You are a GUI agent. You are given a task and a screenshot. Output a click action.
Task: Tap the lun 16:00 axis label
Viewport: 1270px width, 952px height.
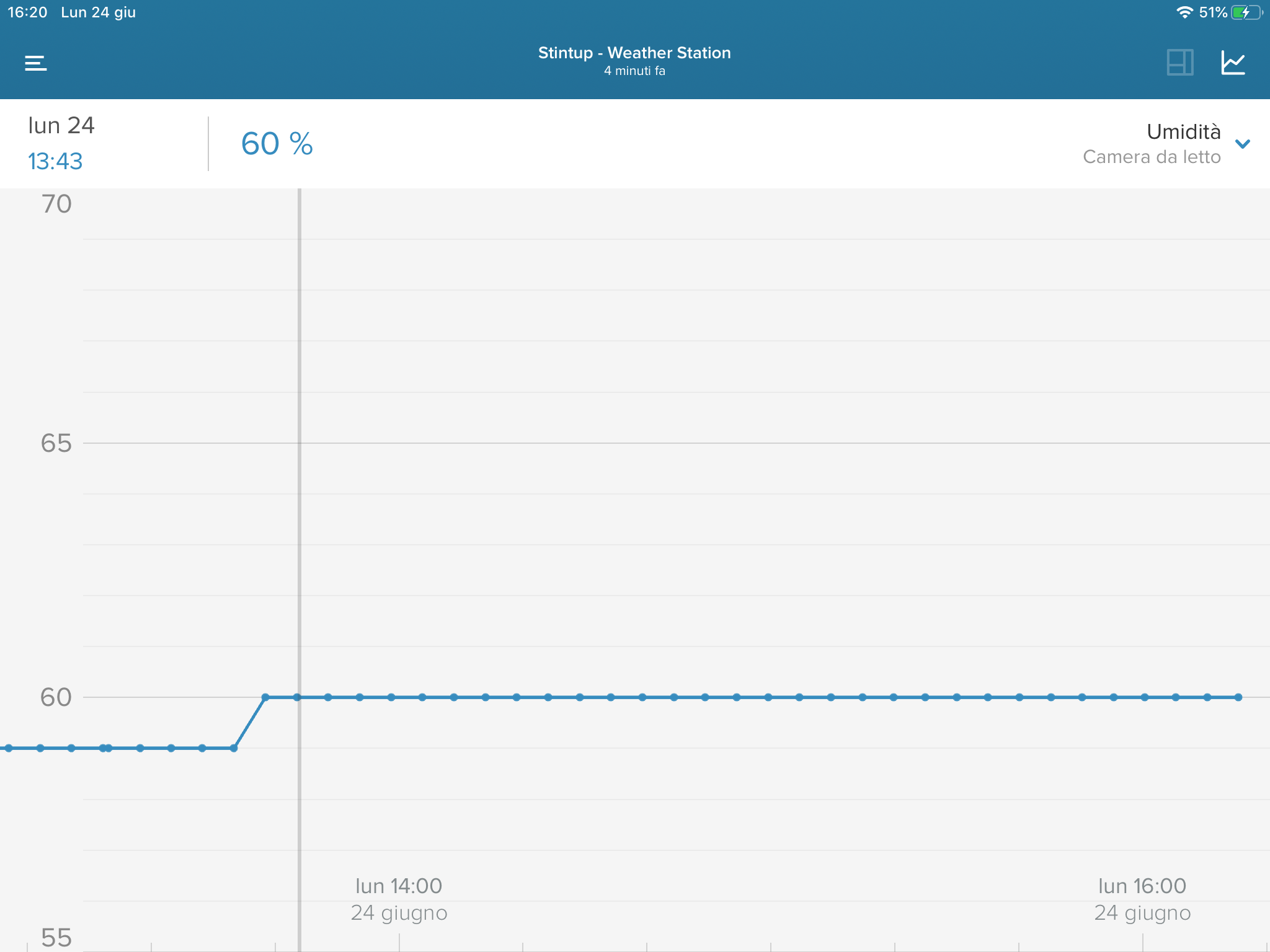[x=1142, y=886]
